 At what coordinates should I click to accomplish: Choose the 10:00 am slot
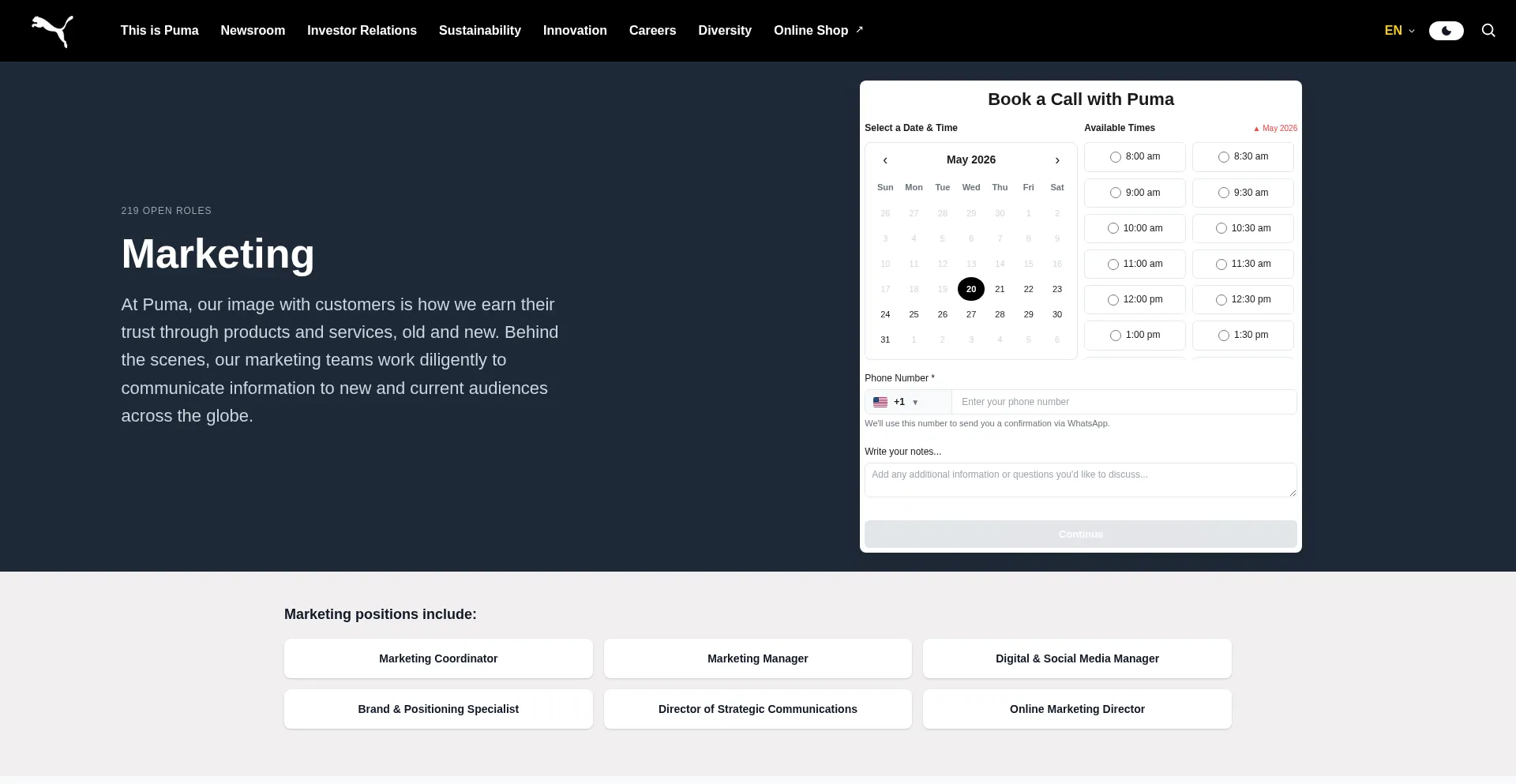pyautogui.click(x=1135, y=228)
